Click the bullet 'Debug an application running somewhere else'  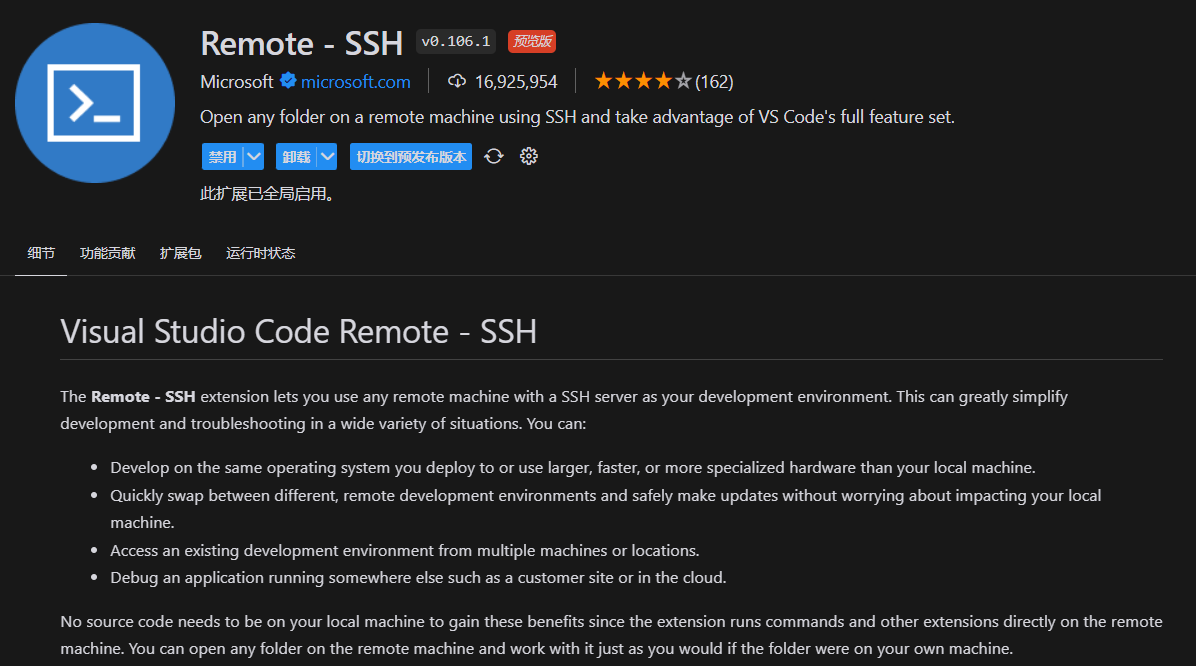418,578
